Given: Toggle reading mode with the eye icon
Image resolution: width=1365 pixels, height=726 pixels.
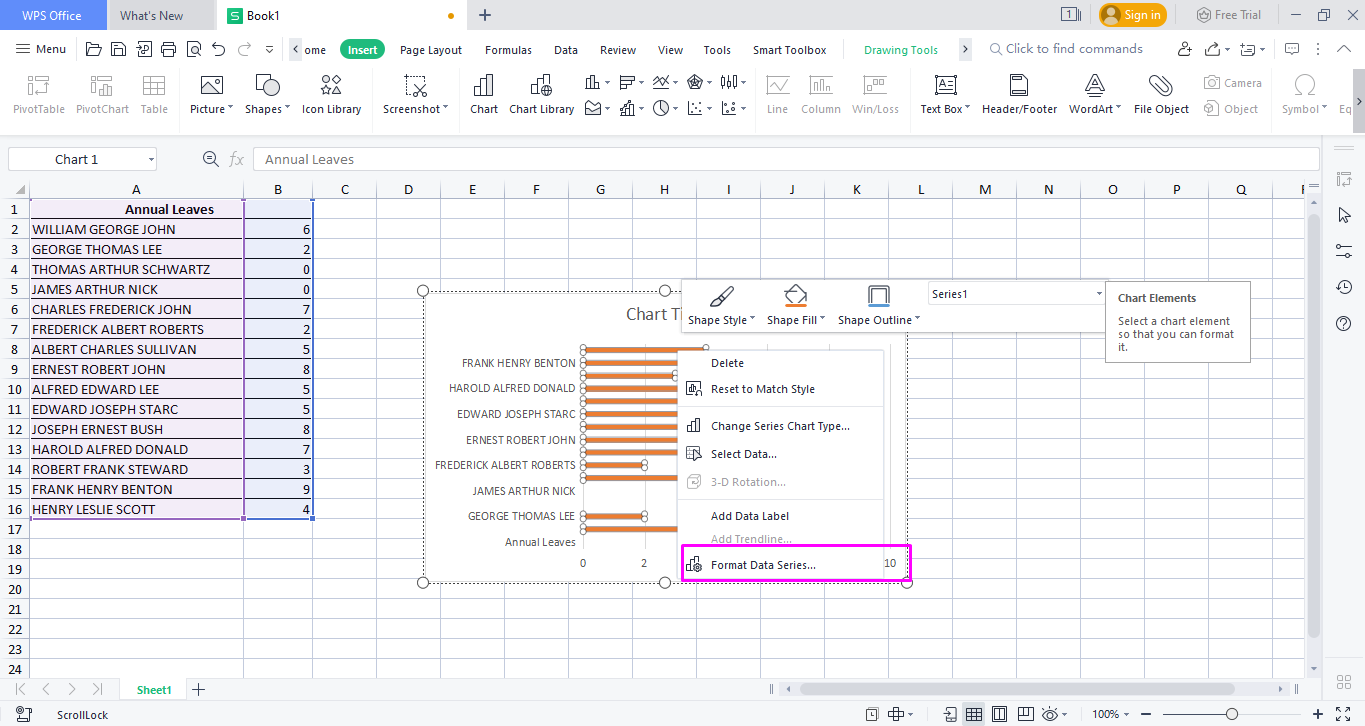Looking at the screenshot, I should coord(1051,713).
